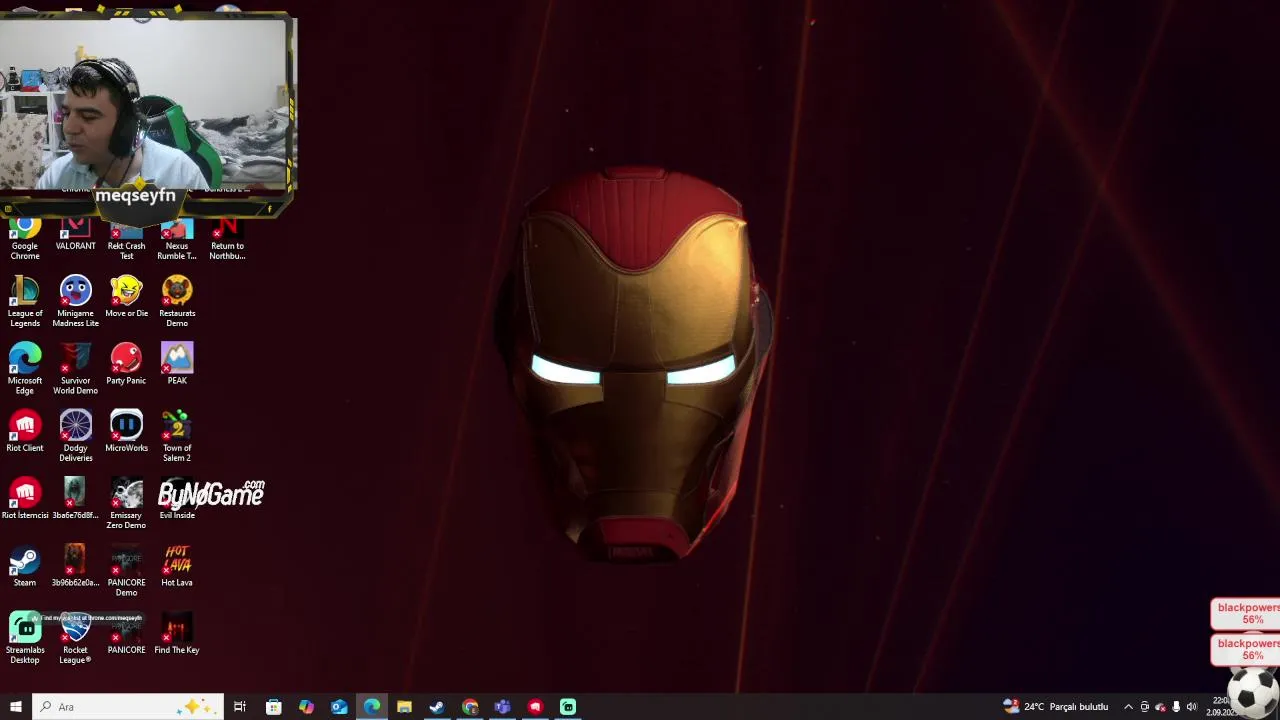Viewport: 1280px width, 720px height.
Task: Select the Nexus Rumble desktop shortcut
Action: (x=177, y=240)
